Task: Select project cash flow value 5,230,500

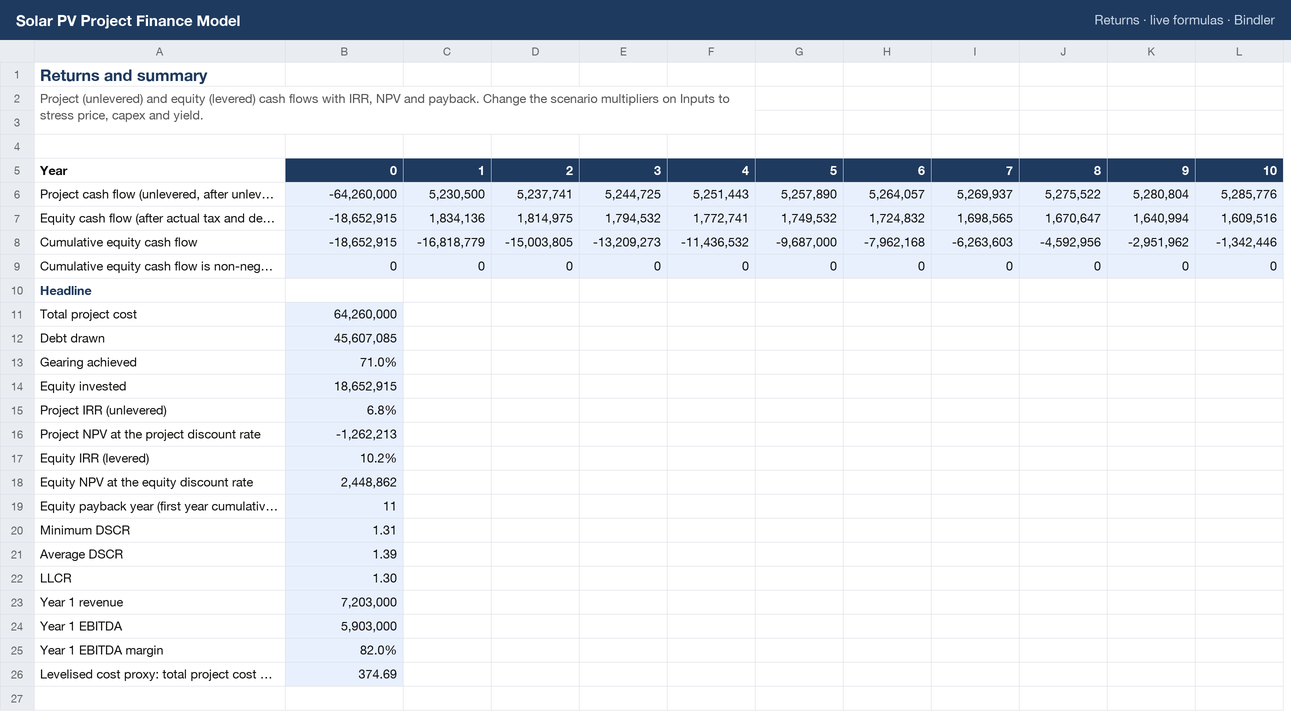Action: click(447, 194)
